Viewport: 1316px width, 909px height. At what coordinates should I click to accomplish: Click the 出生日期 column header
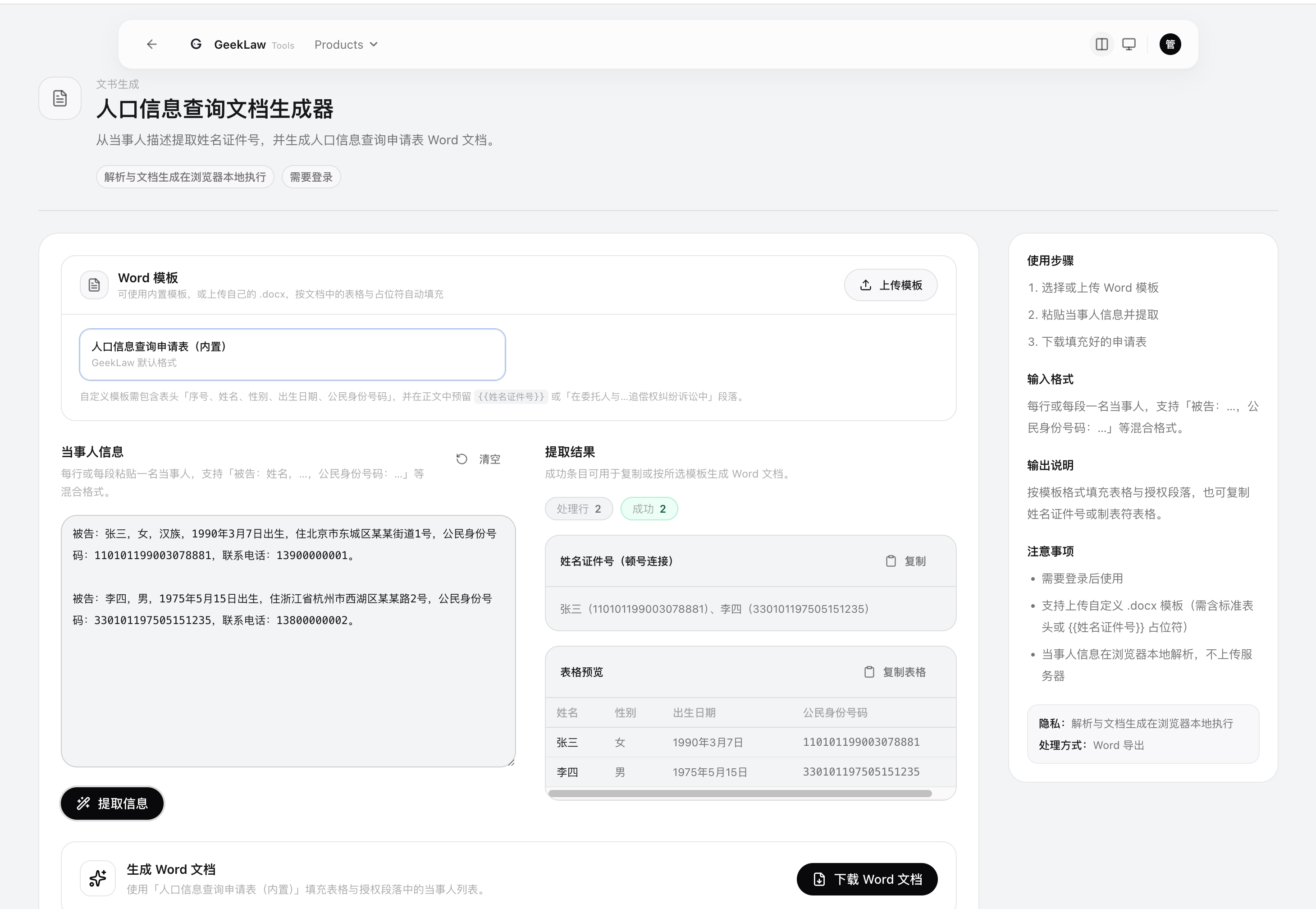[694, 712]
